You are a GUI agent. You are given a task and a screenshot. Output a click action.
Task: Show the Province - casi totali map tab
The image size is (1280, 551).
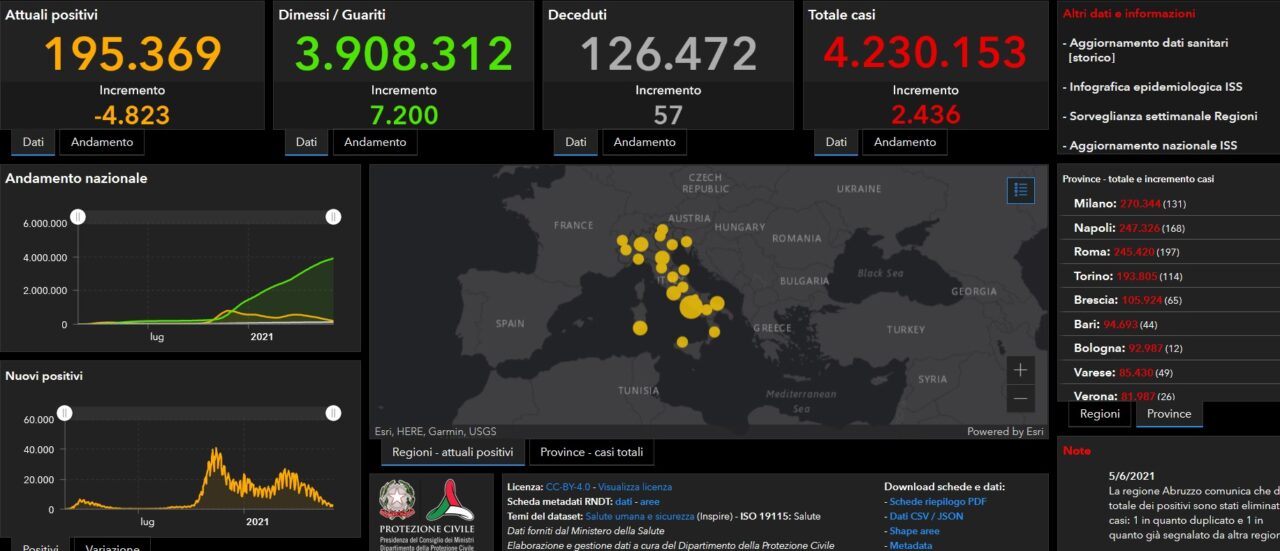[x=591, y=452]
